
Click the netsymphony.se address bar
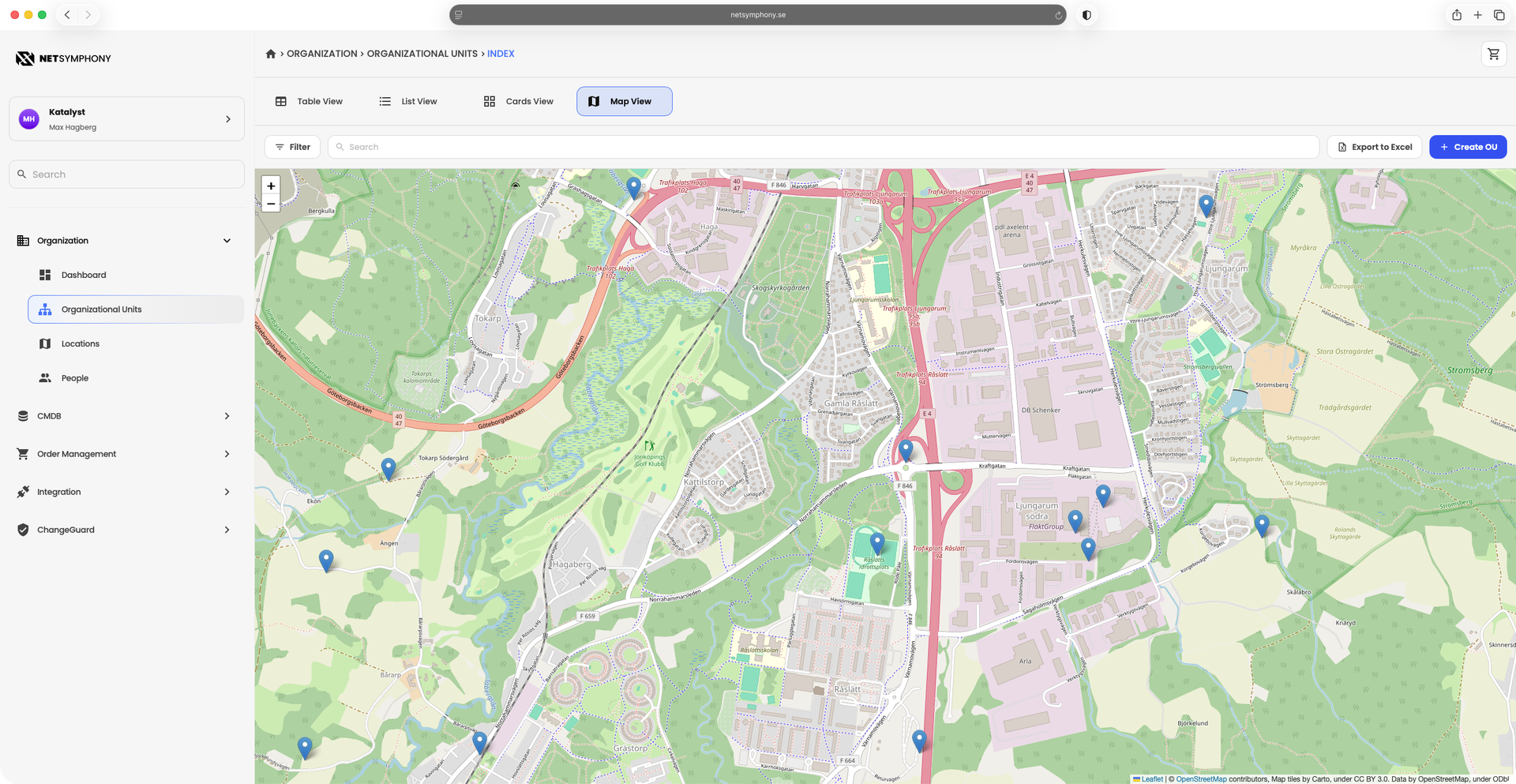pyautogui.click(x=757, y=15)
